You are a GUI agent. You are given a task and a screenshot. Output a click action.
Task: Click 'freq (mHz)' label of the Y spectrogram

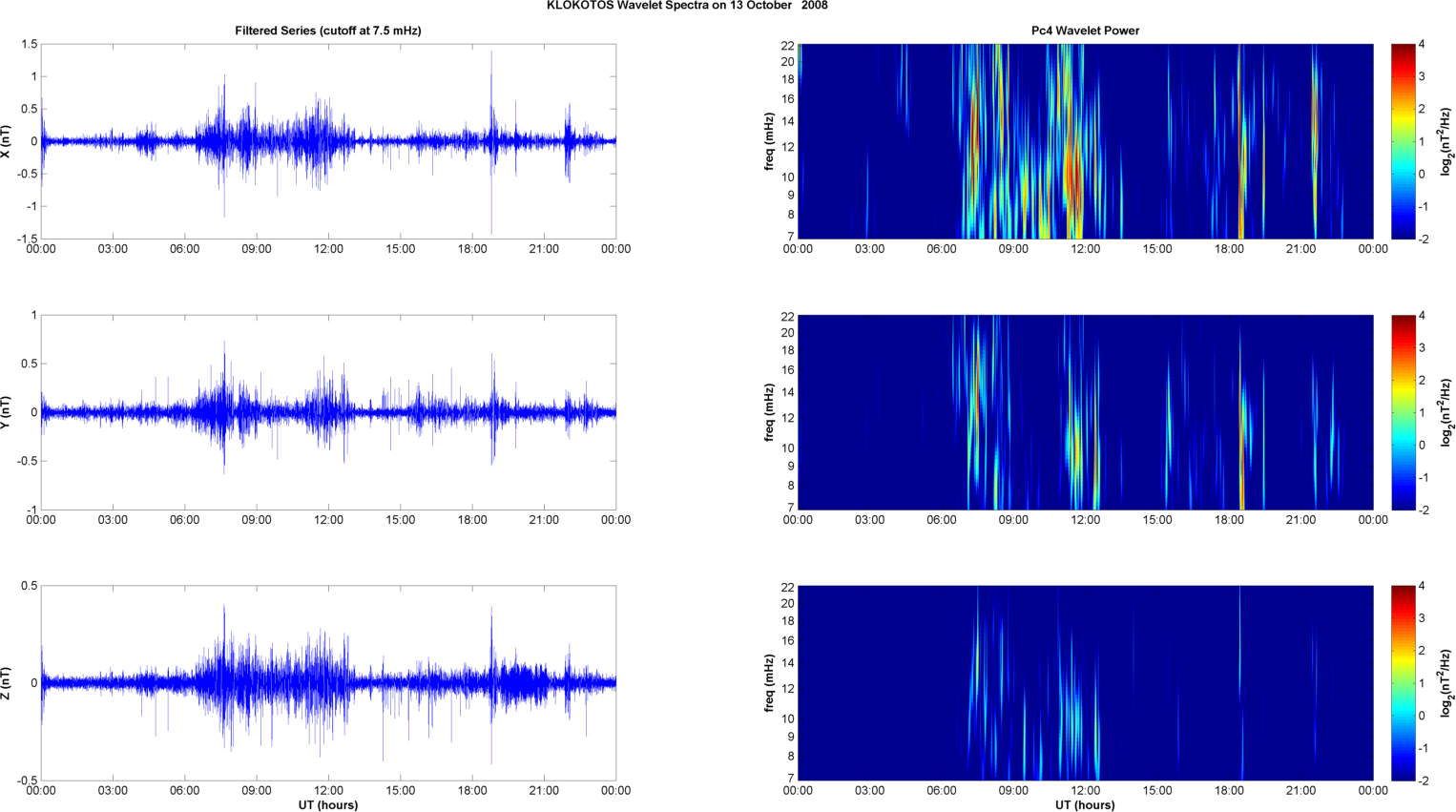point(769,412)
